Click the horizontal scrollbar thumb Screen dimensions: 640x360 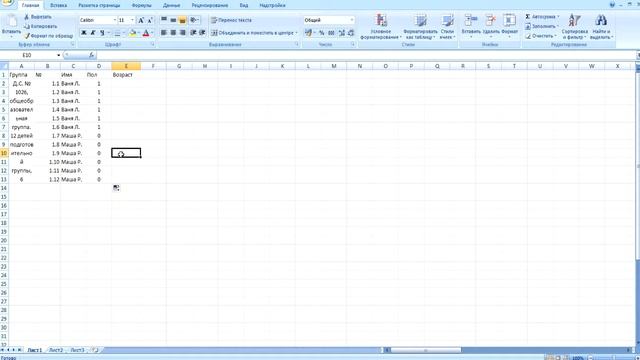tap(426, 350)
